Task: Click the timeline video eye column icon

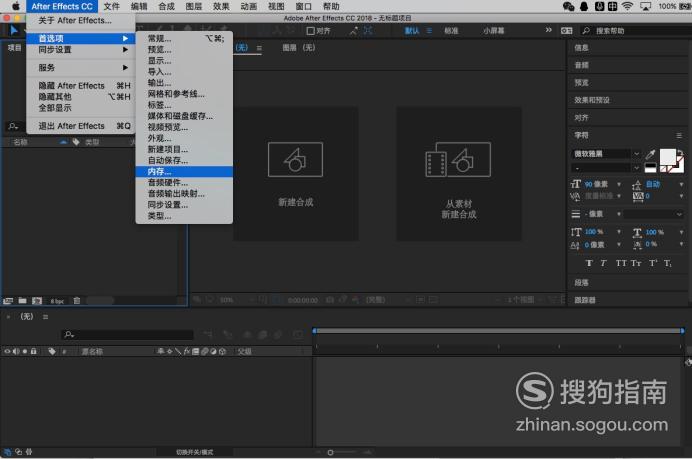Action: pos(8,351)
